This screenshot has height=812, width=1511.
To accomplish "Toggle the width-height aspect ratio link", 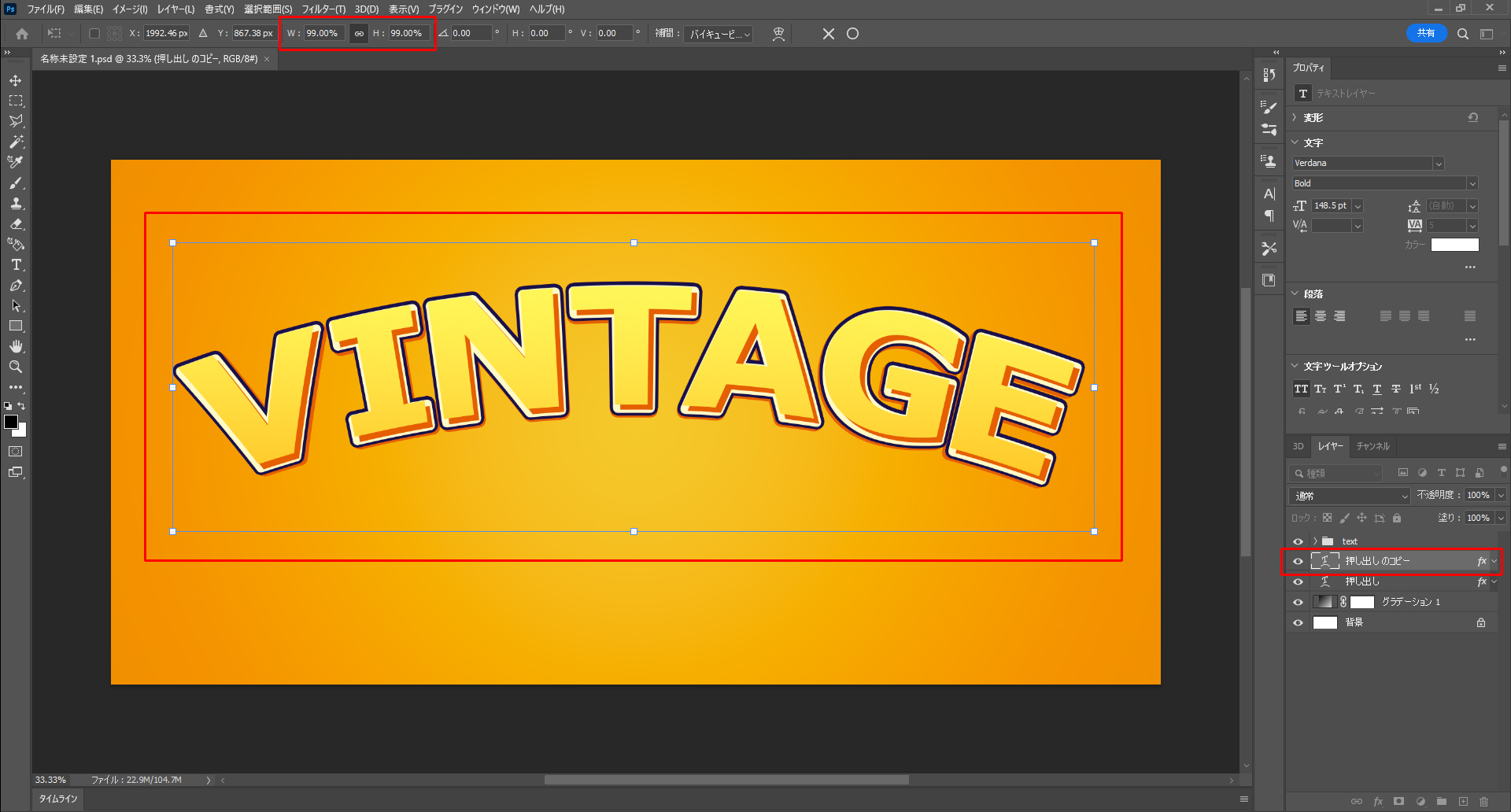I will pyautogui.click(x=359, y=34).
